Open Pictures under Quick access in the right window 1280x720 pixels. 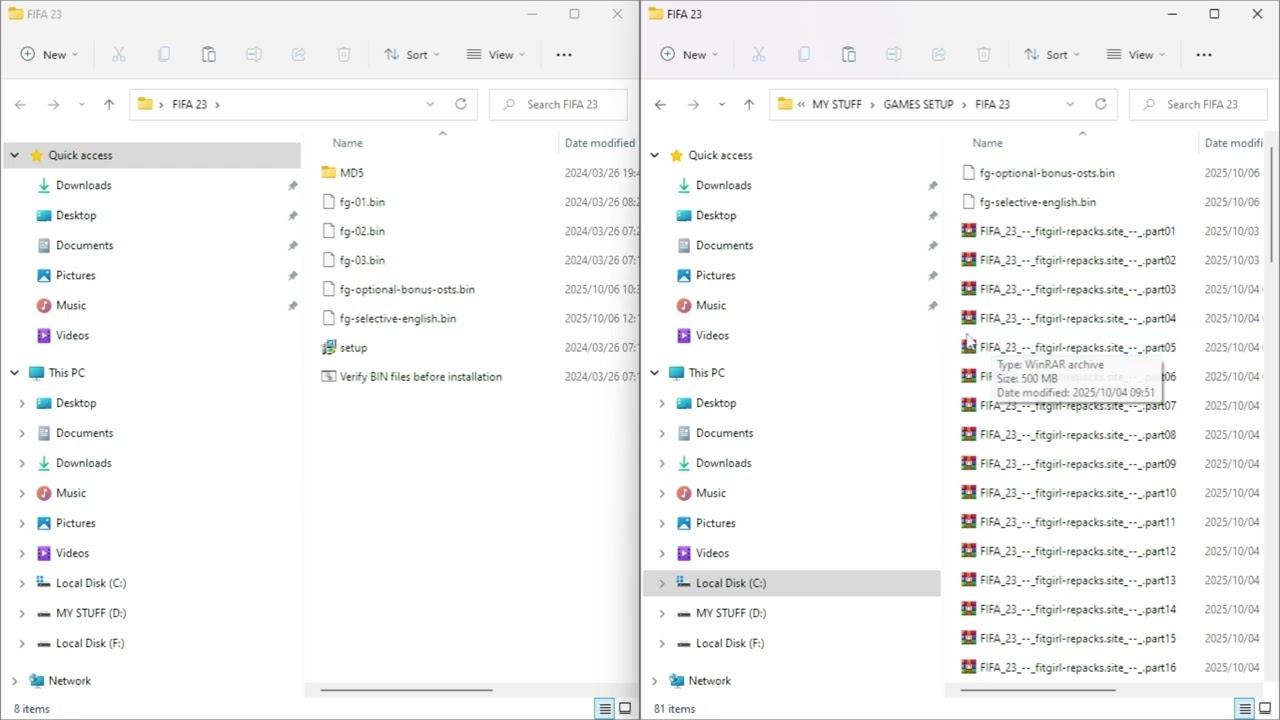(x=716, y=275)
